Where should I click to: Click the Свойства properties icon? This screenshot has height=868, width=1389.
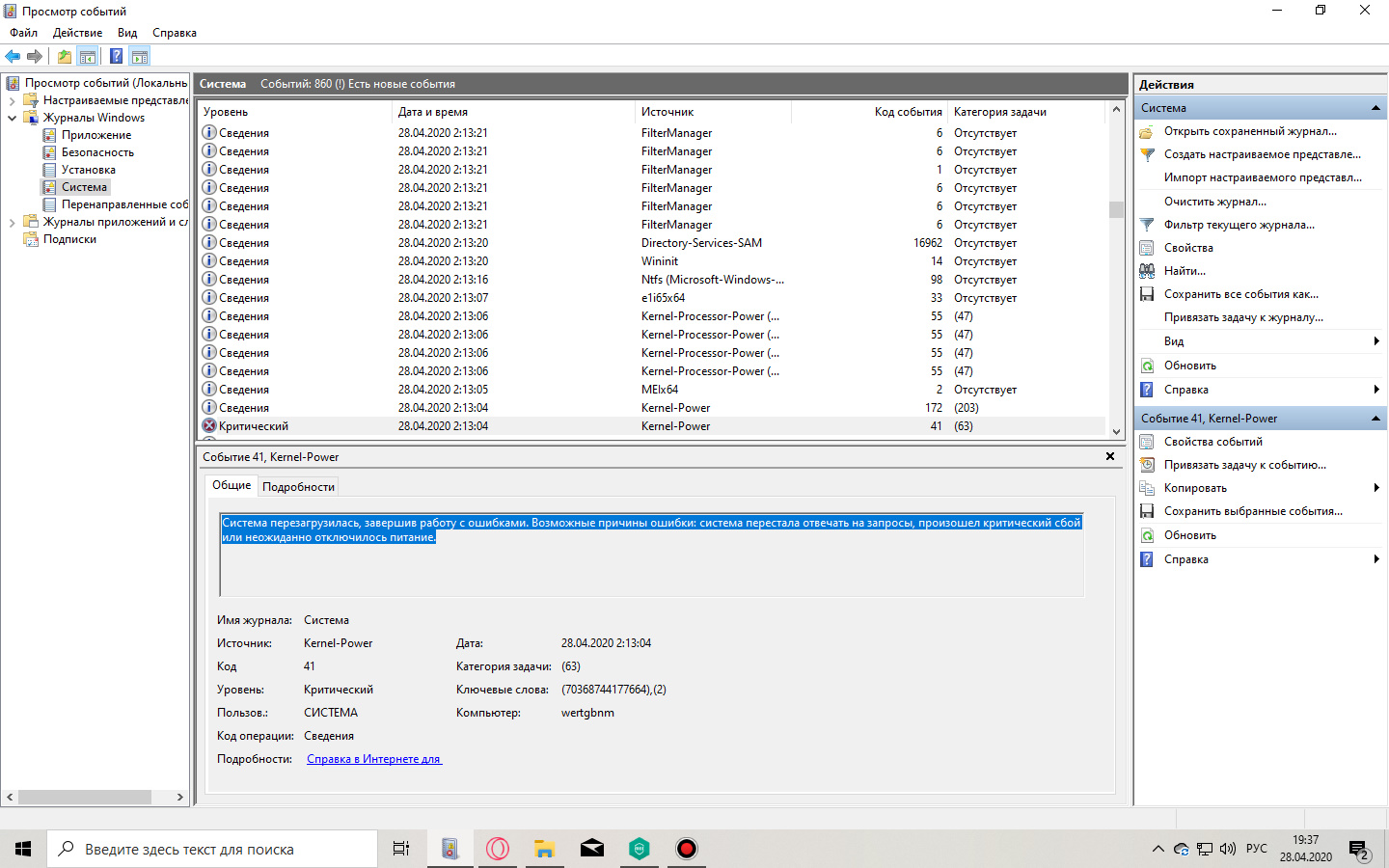point(1147,248)
